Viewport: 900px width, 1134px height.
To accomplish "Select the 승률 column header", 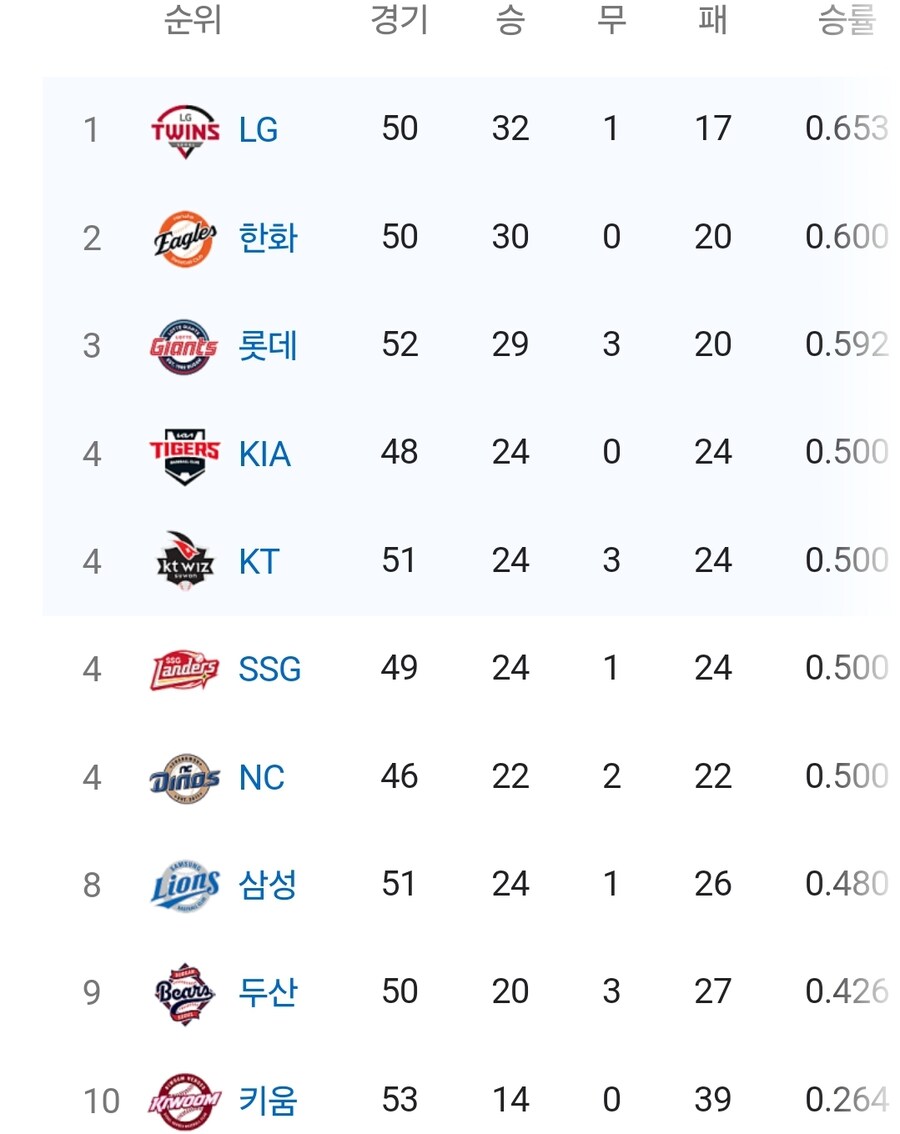I will pyautogui.click(x=846, y=20).
